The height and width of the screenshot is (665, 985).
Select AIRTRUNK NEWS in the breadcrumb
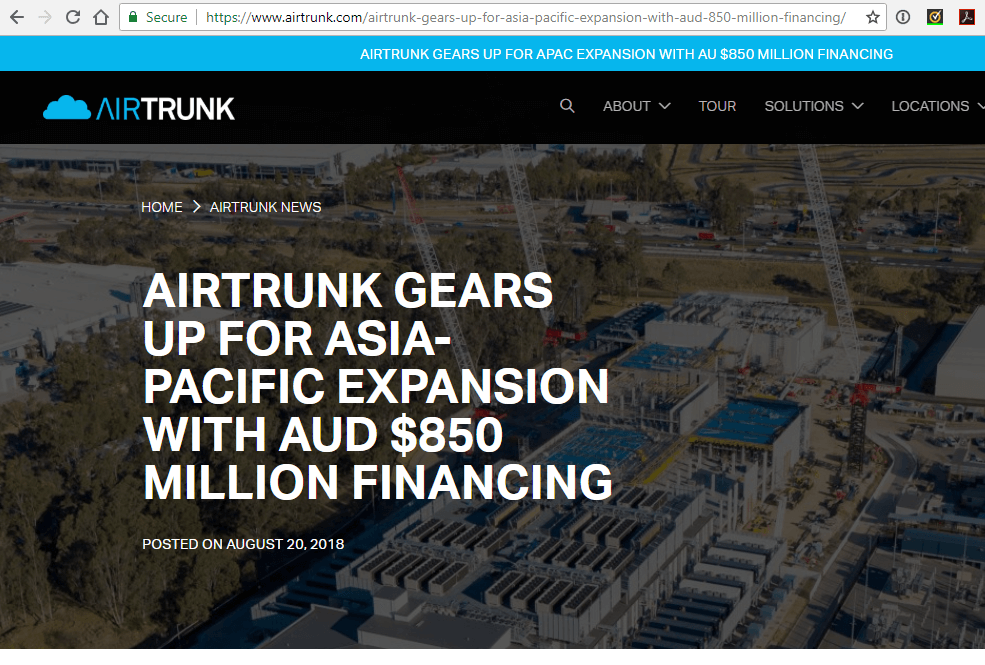point(265,207)
